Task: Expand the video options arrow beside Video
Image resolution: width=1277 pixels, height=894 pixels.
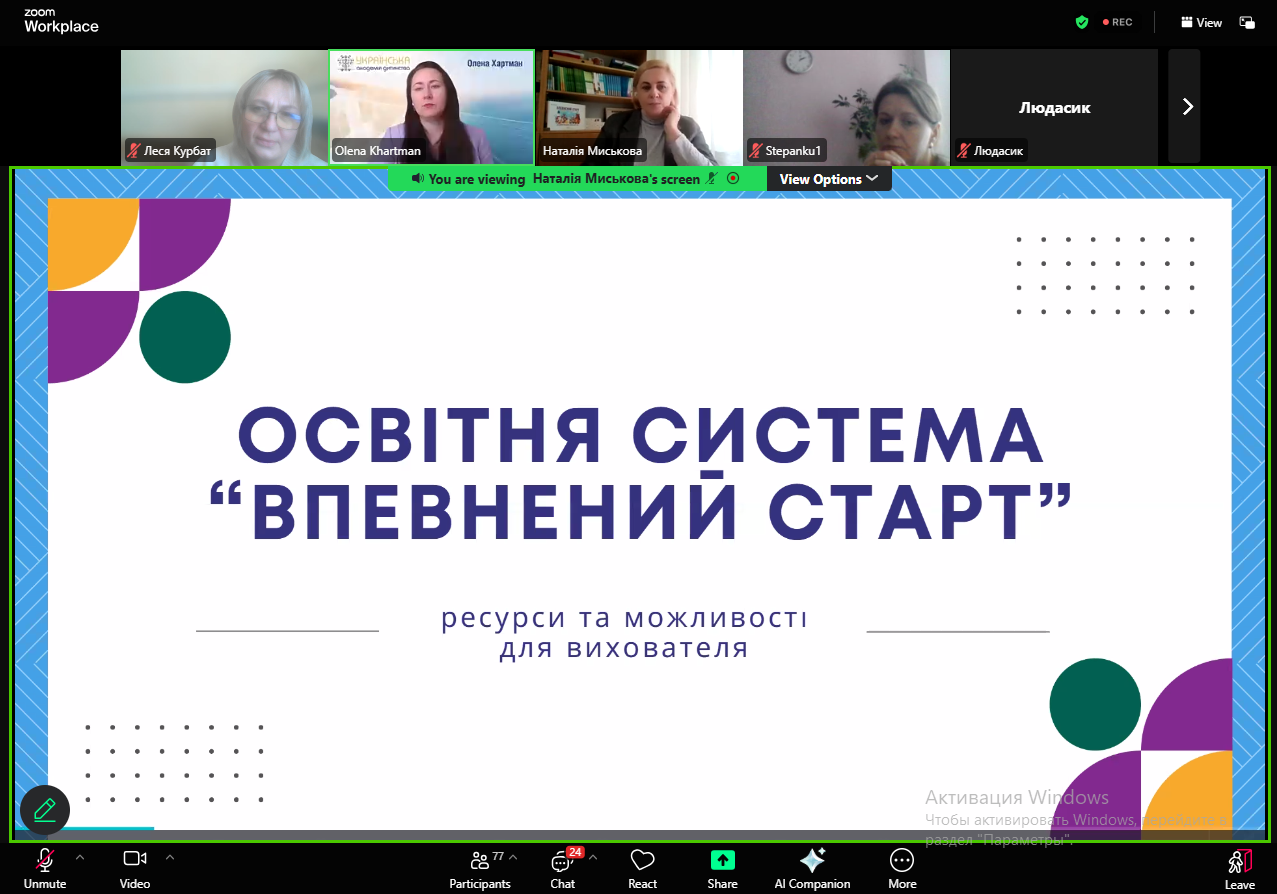Action: [x=169, y=857]
